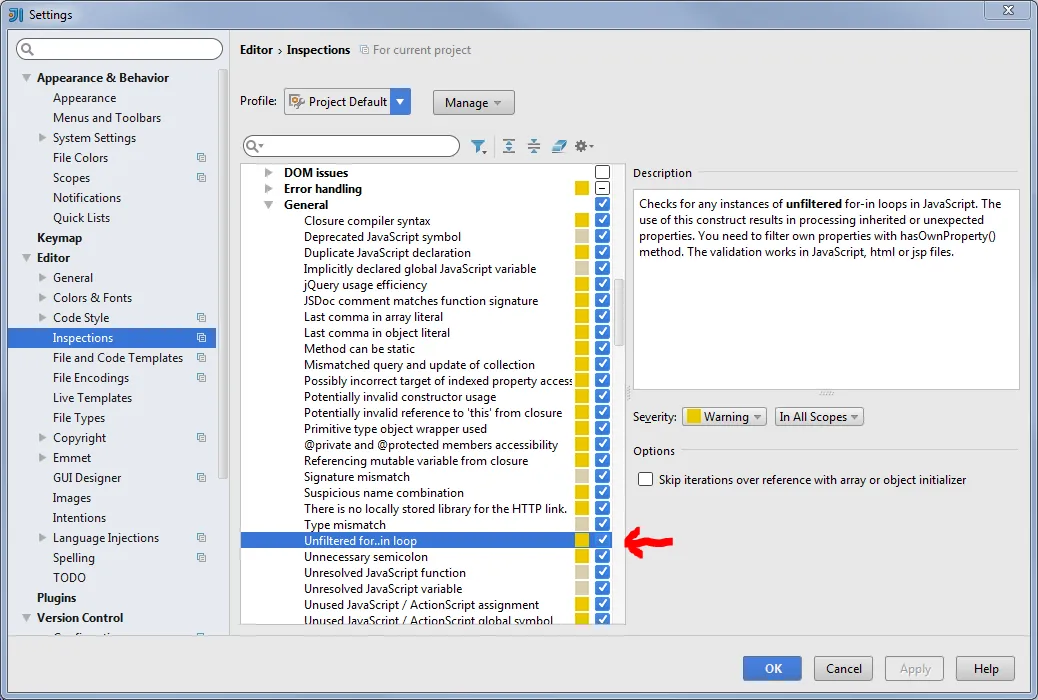Image resolution: width=1038 pixels, height=700 pixels.
Task: Click the collapse all tree icon
Action: [x=534, y=146]
